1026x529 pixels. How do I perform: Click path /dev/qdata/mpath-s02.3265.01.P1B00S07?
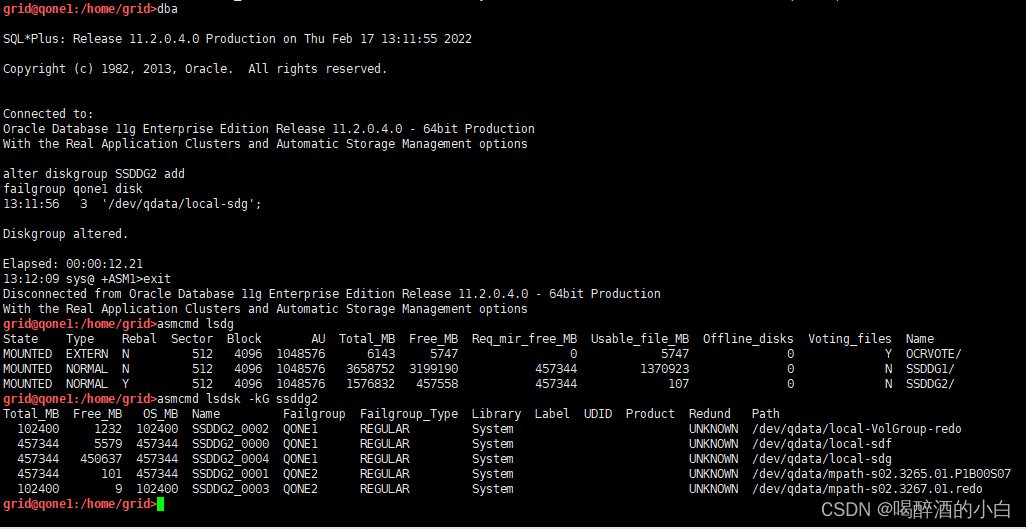point(881,474)
